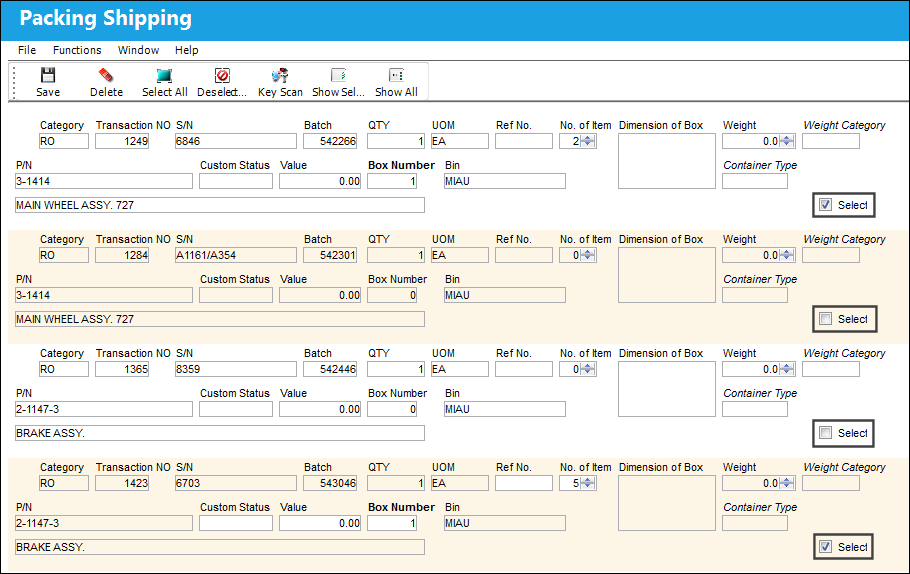Click Batch value 542446

(x=330, y=369)
